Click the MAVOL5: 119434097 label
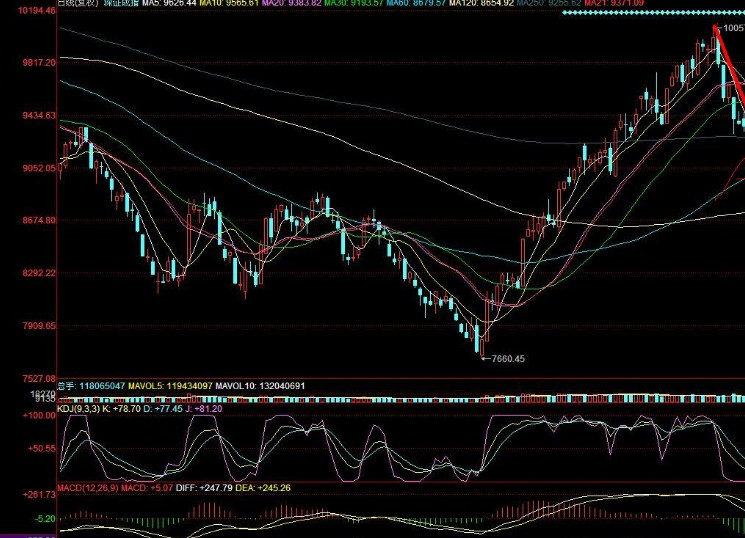 pos(170,386)
